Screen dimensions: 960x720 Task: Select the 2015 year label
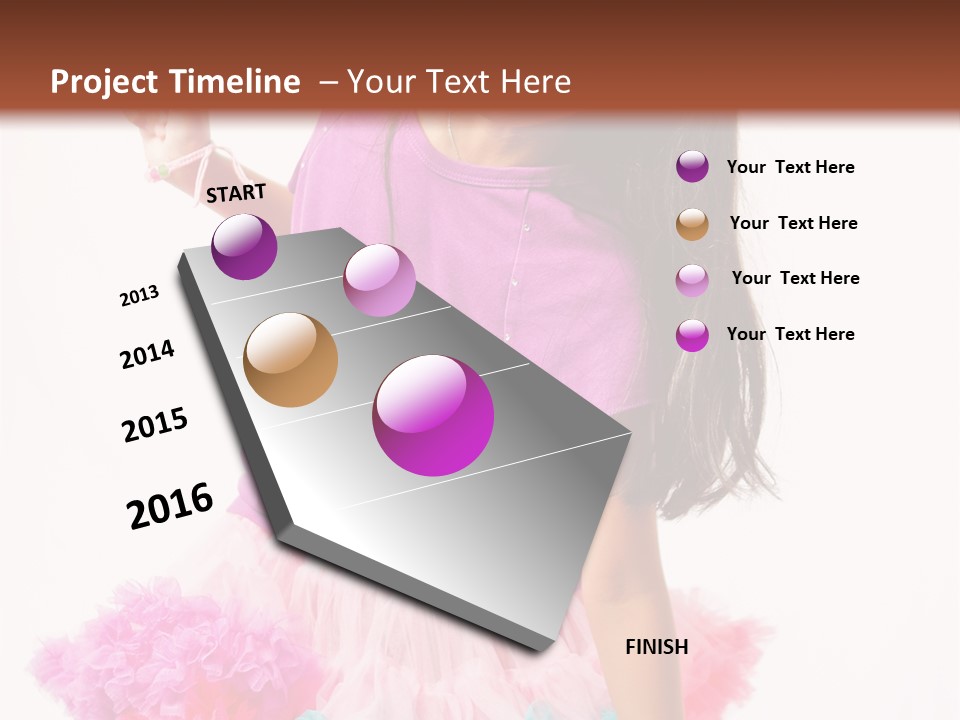[152, 425]
